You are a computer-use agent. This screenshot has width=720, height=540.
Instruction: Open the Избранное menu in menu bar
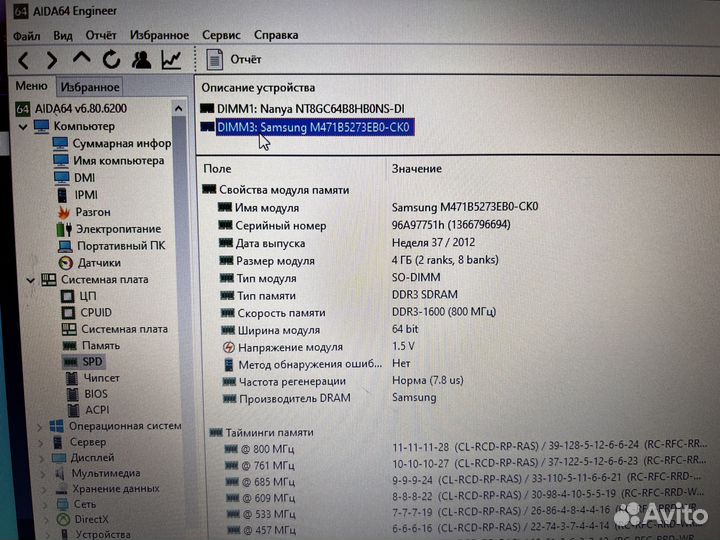(x=159, y=35)
